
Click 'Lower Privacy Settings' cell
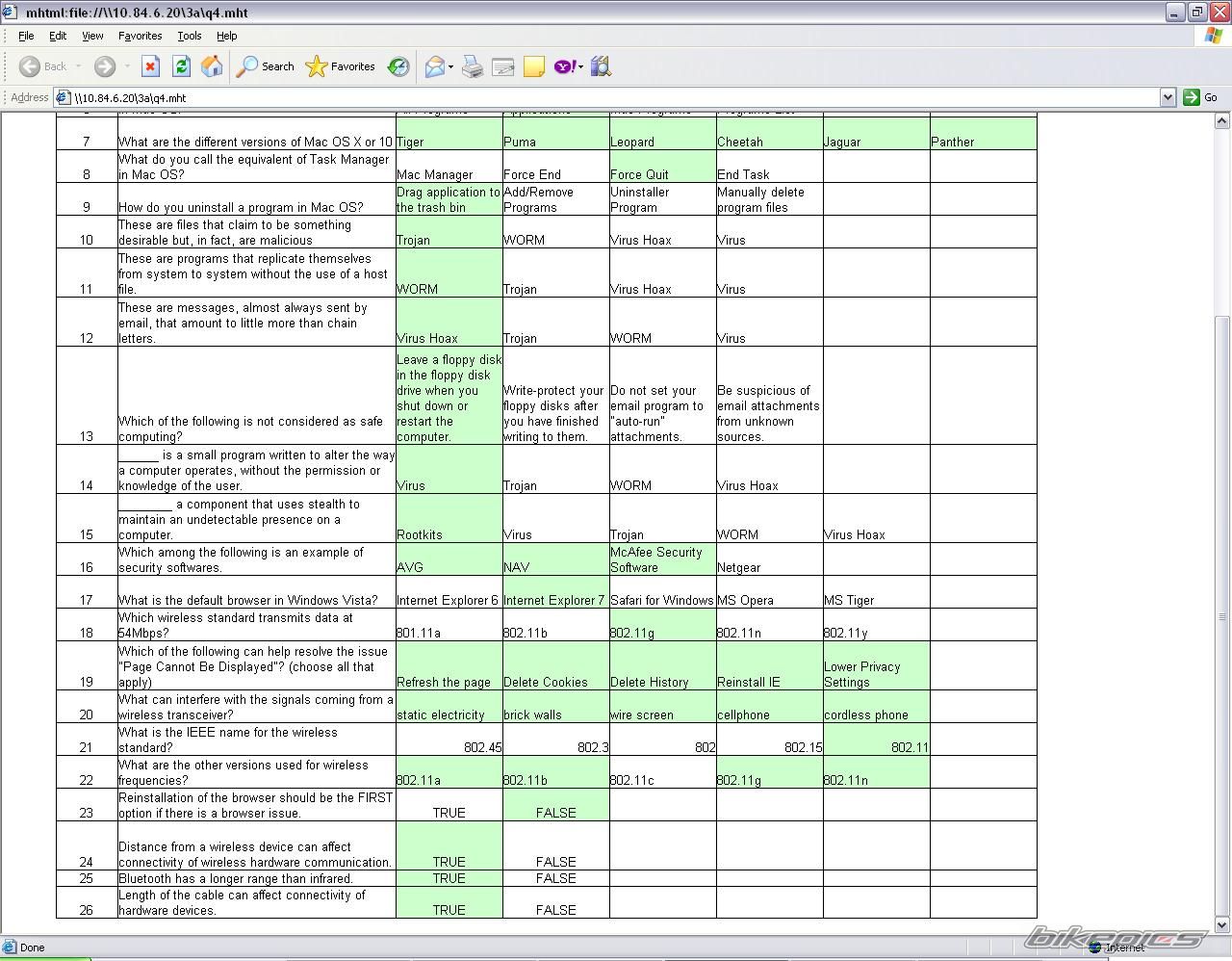coord(876,665)
